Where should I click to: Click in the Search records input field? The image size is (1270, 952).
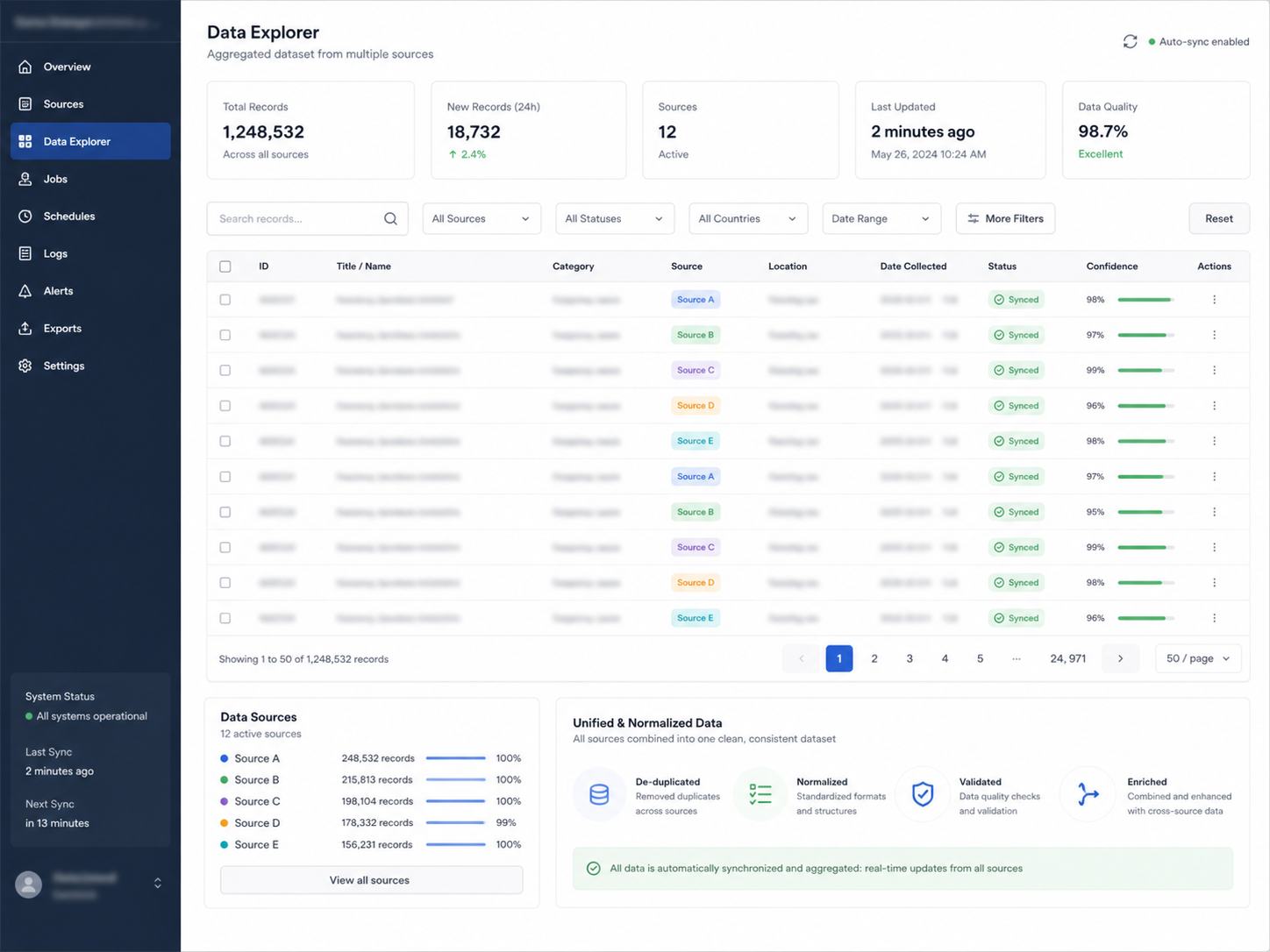point(298,219)
